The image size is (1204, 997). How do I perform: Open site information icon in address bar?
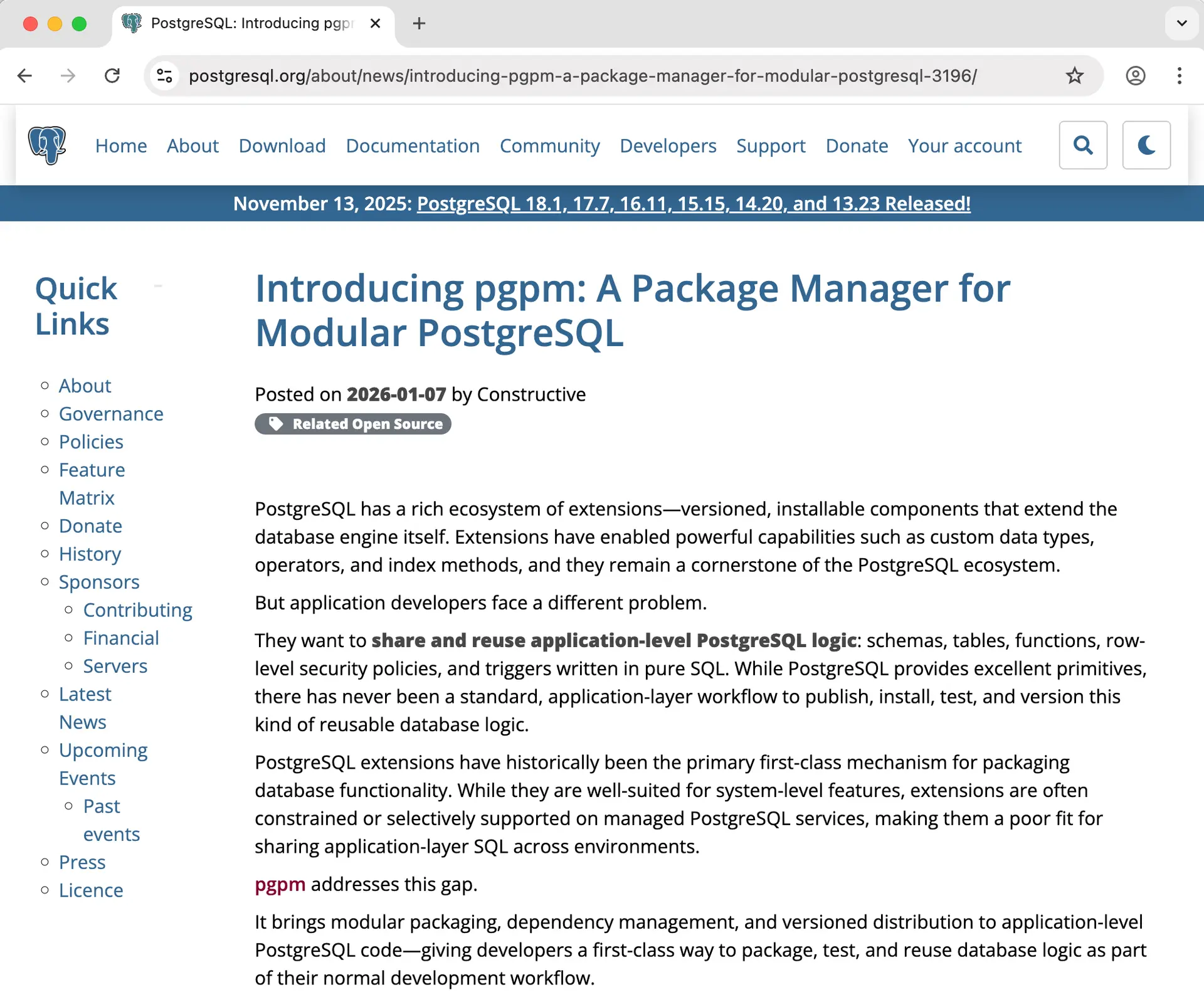[164, 76]
